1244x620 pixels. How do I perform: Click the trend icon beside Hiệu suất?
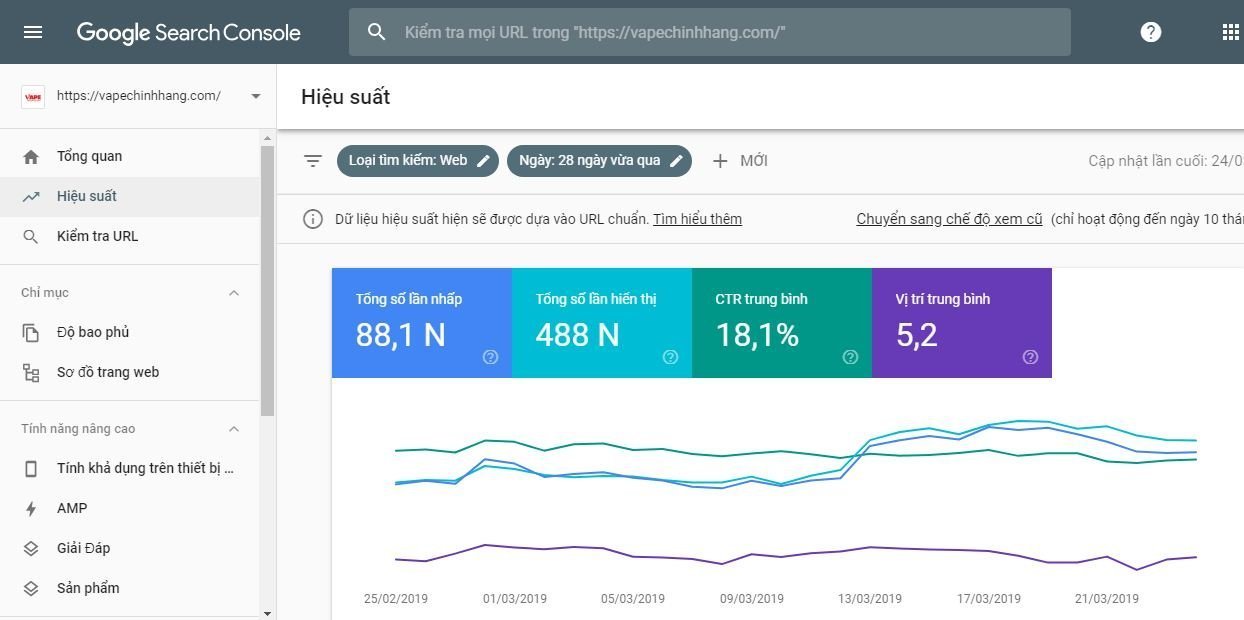tap(31, 196)
